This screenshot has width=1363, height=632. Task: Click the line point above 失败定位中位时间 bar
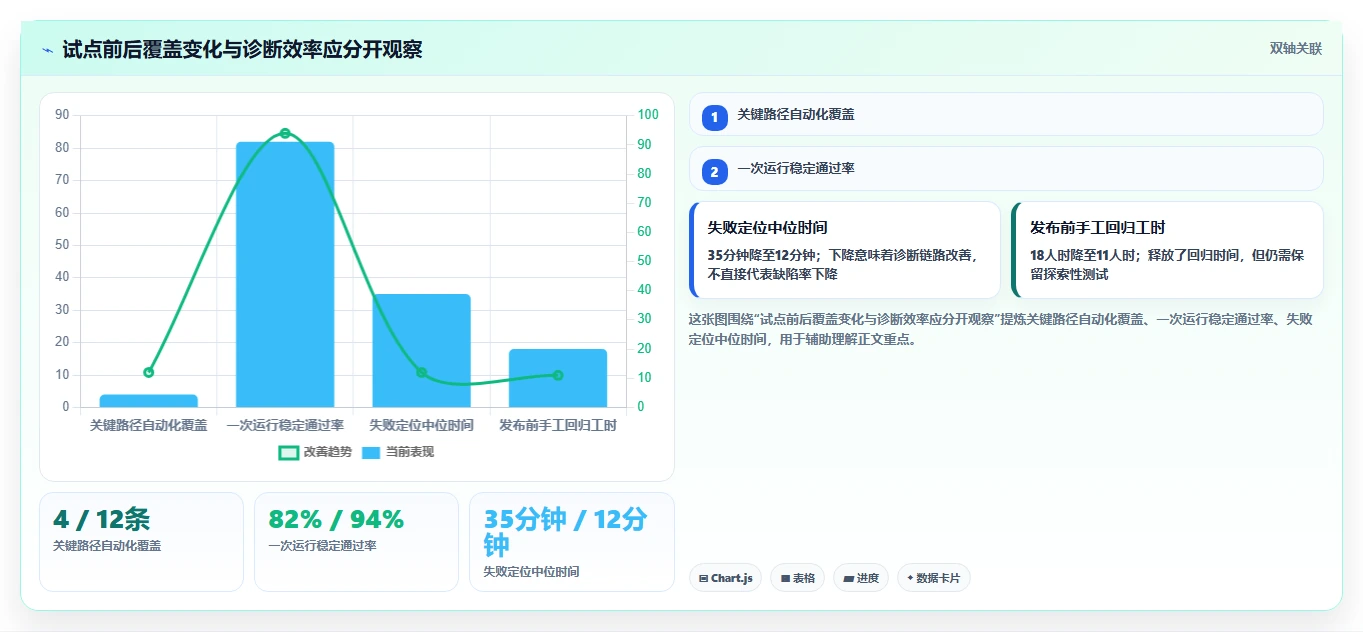421,372
